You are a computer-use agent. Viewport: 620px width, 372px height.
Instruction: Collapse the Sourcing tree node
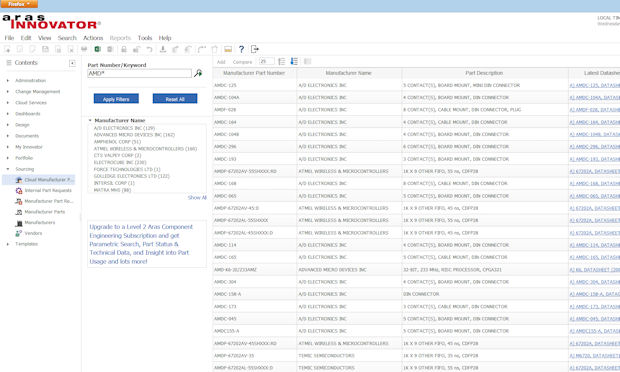8,169
